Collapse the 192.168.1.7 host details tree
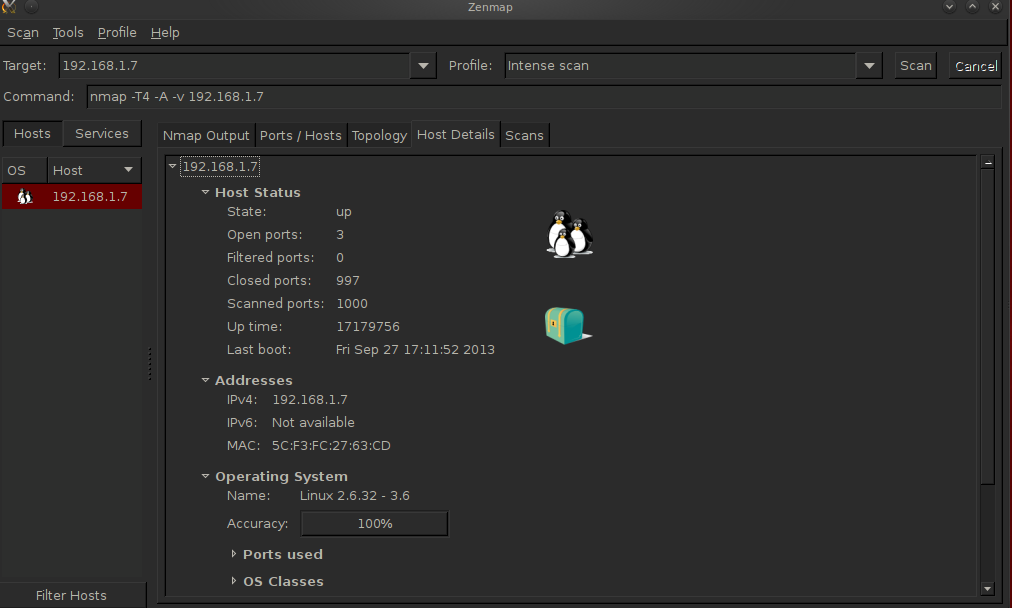Screen dimensions: 1012x608 point(172,167)
